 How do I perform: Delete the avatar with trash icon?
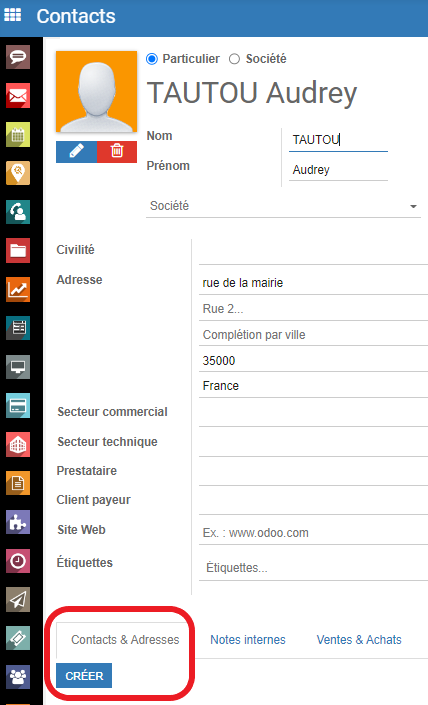[117, 151]
